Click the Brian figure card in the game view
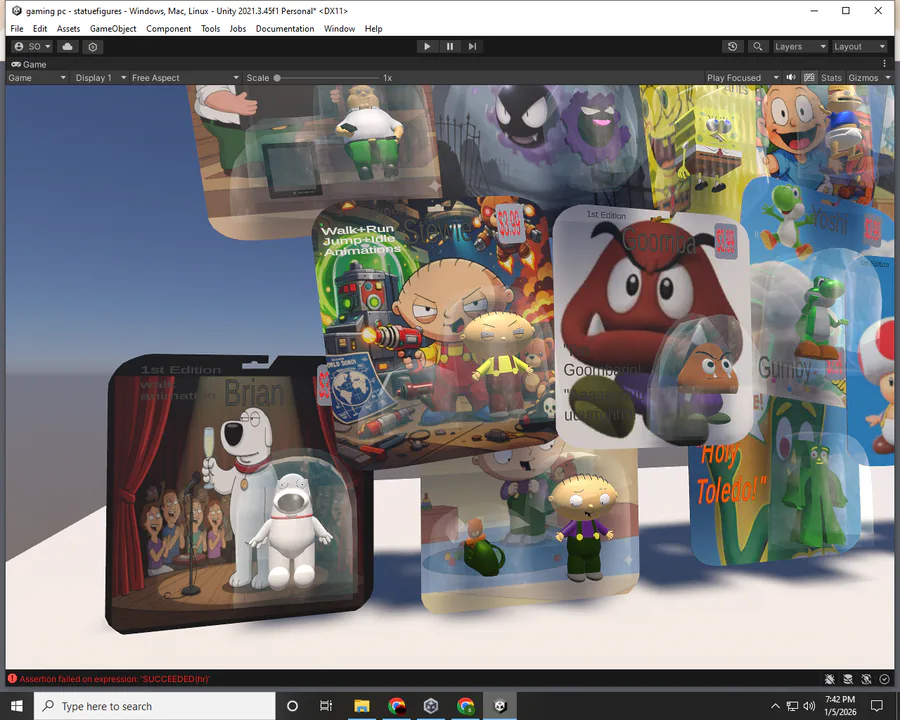The width and height of the screenshot is (900, 720). 238,494
